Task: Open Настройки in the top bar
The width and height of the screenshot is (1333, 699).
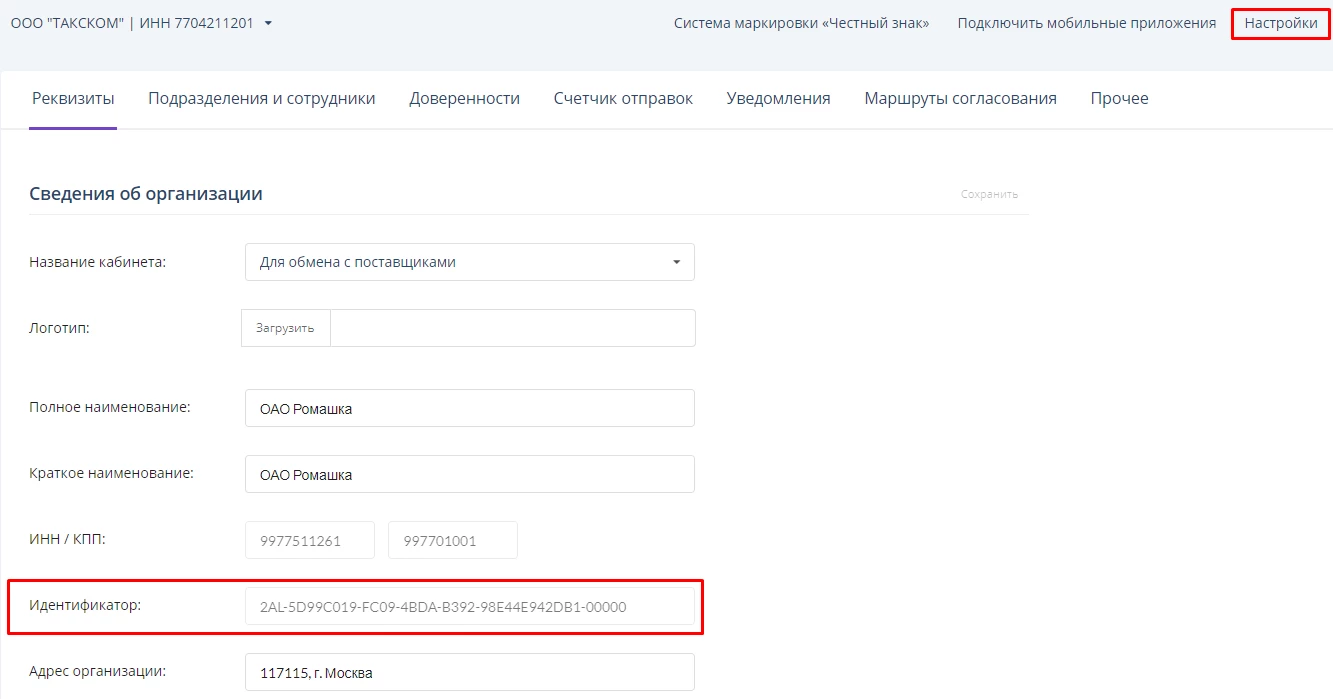Action: (x=1281, y=23)
